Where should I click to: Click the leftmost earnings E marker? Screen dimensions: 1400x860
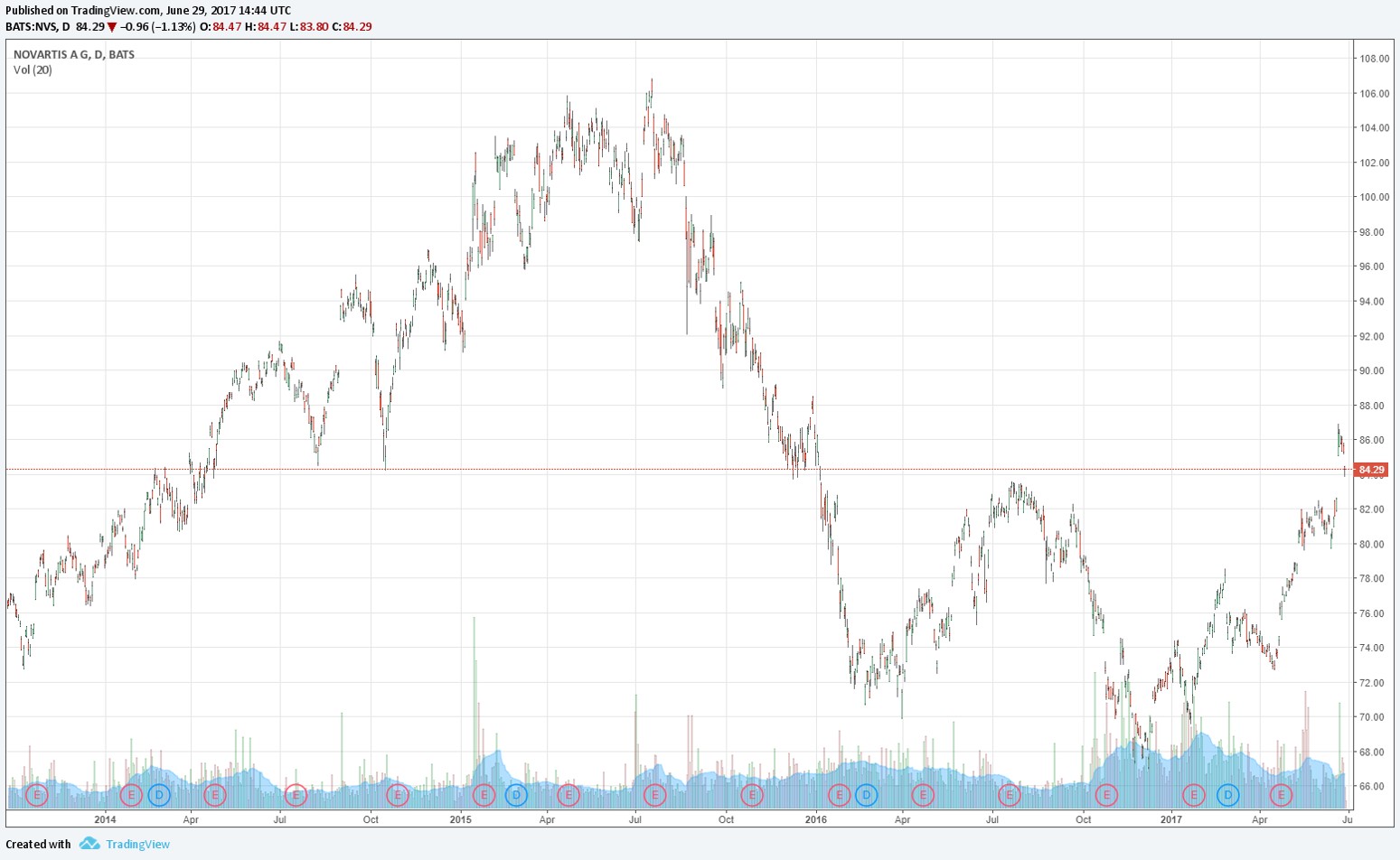pyautogui.click(x=36, y=795)
